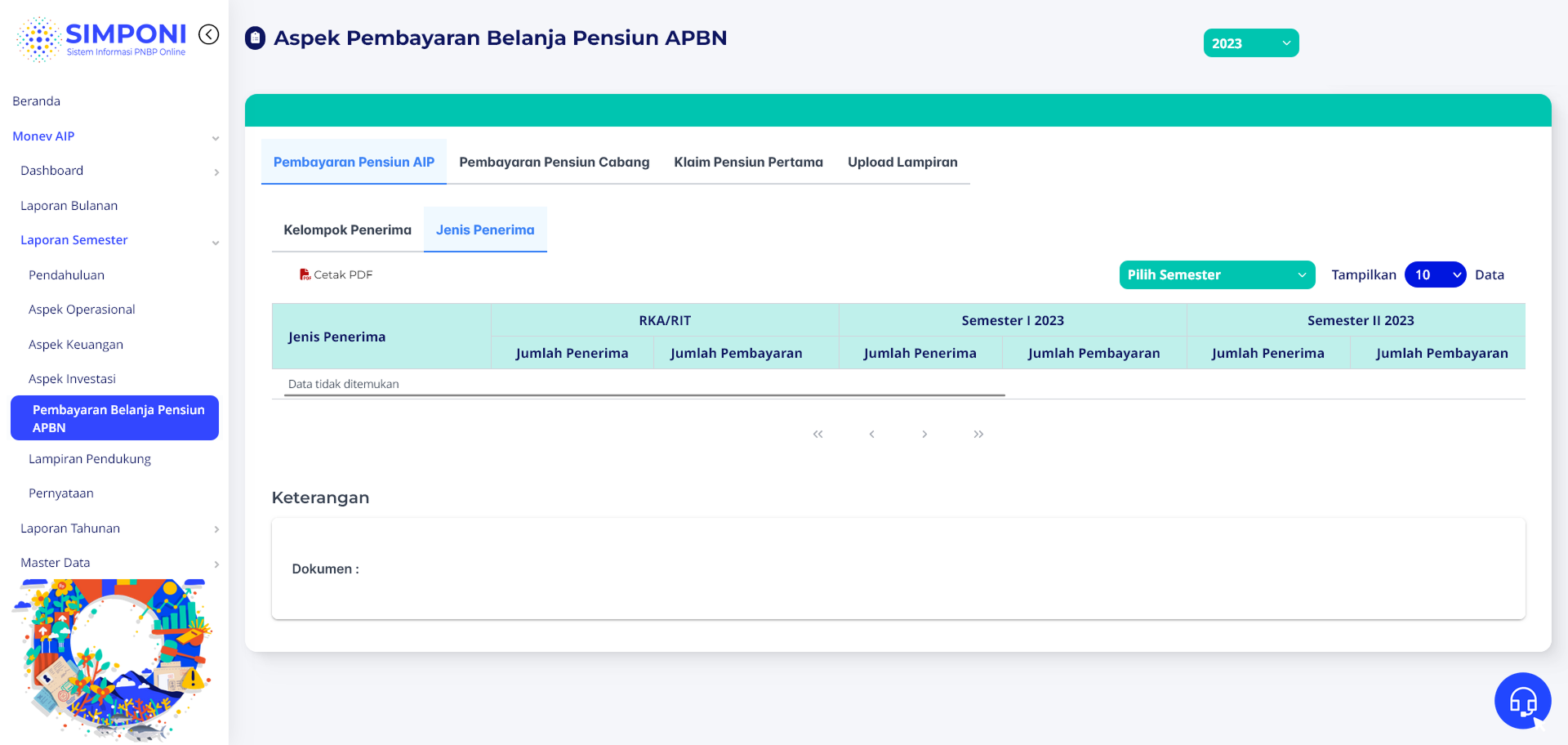
Task: Switch to Pembayaran Pensiun Cabang tab
Action: coord(555,162)
